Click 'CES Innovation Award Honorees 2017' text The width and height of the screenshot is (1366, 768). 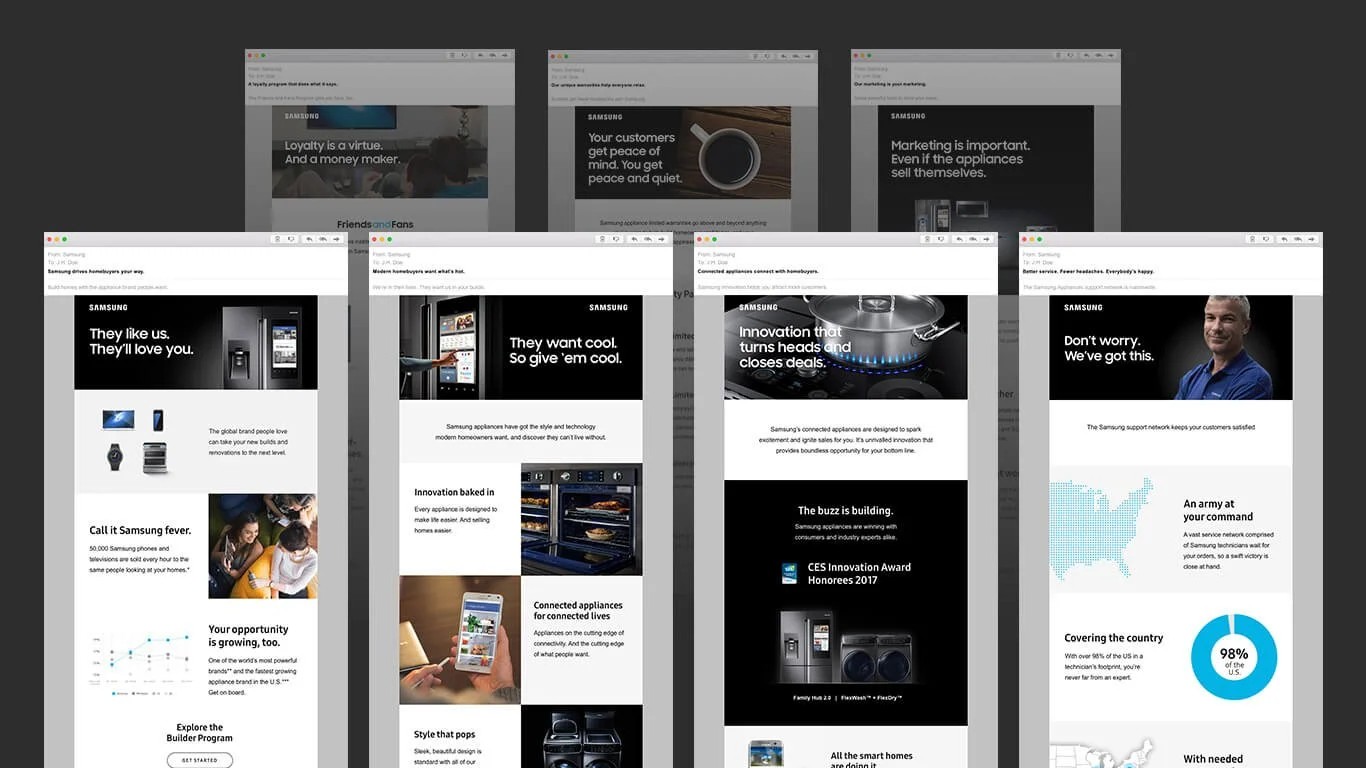[x=860, y=573]
